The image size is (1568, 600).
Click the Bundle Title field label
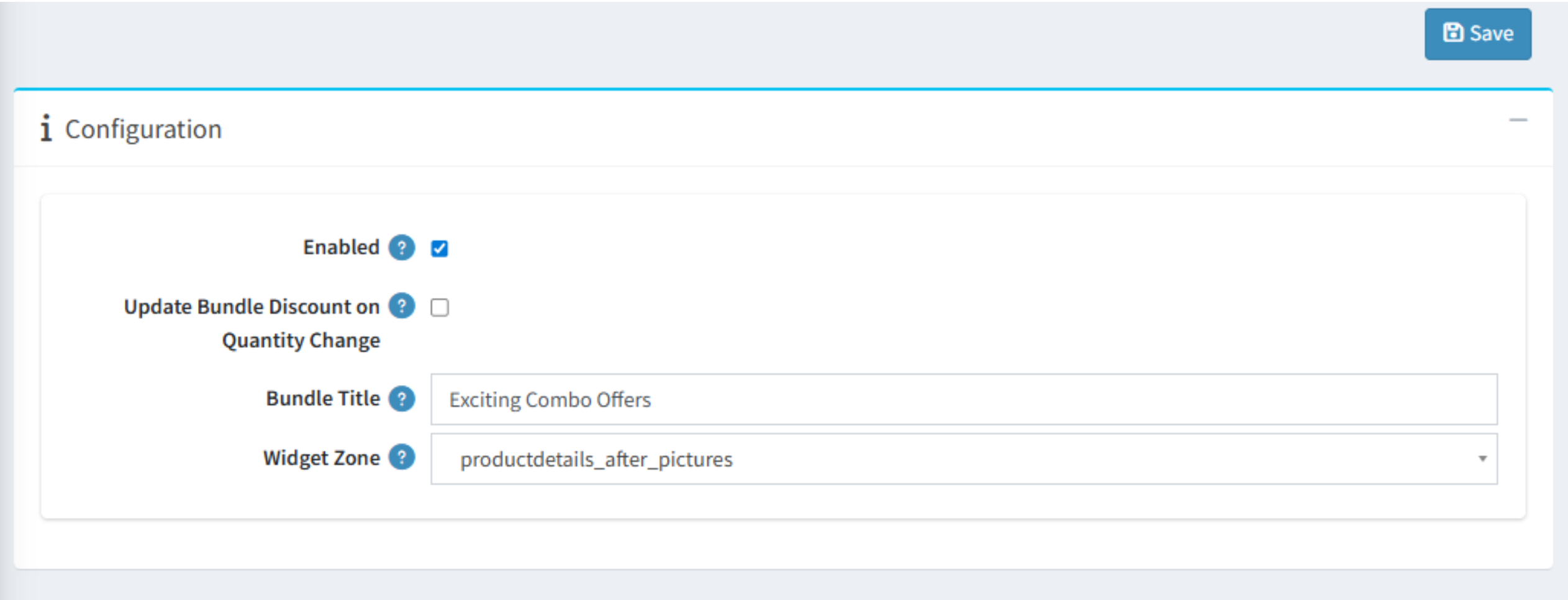pyautogui.click(x=323, y=398)
